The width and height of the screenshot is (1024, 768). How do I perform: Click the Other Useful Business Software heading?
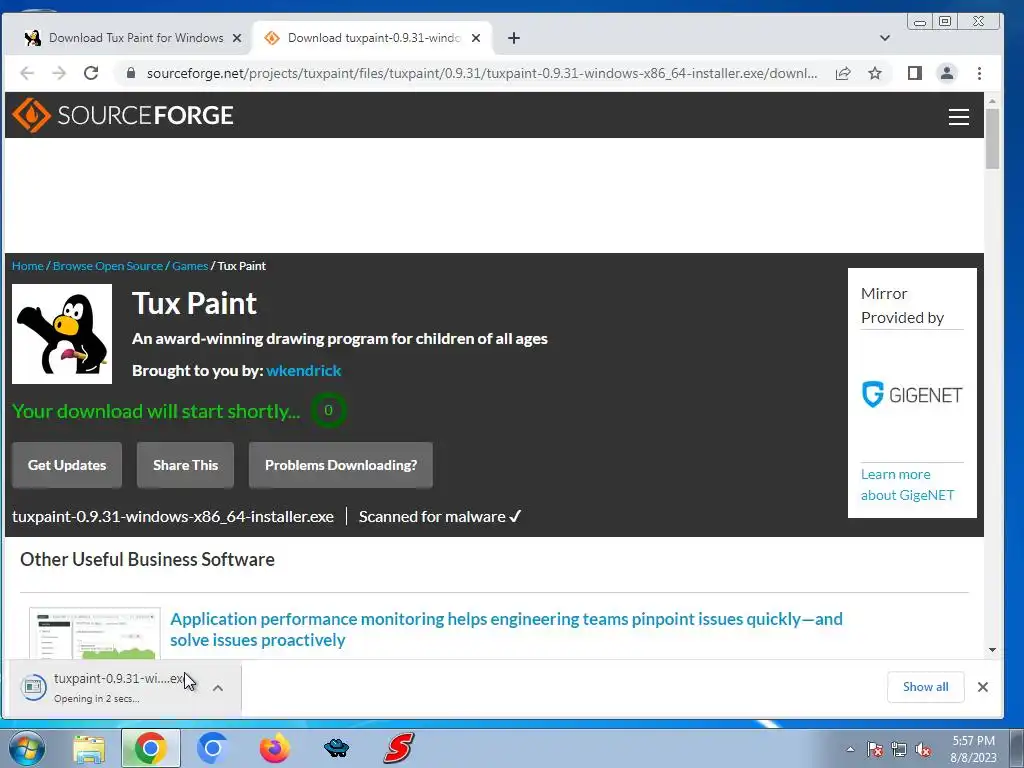(148, 560)
